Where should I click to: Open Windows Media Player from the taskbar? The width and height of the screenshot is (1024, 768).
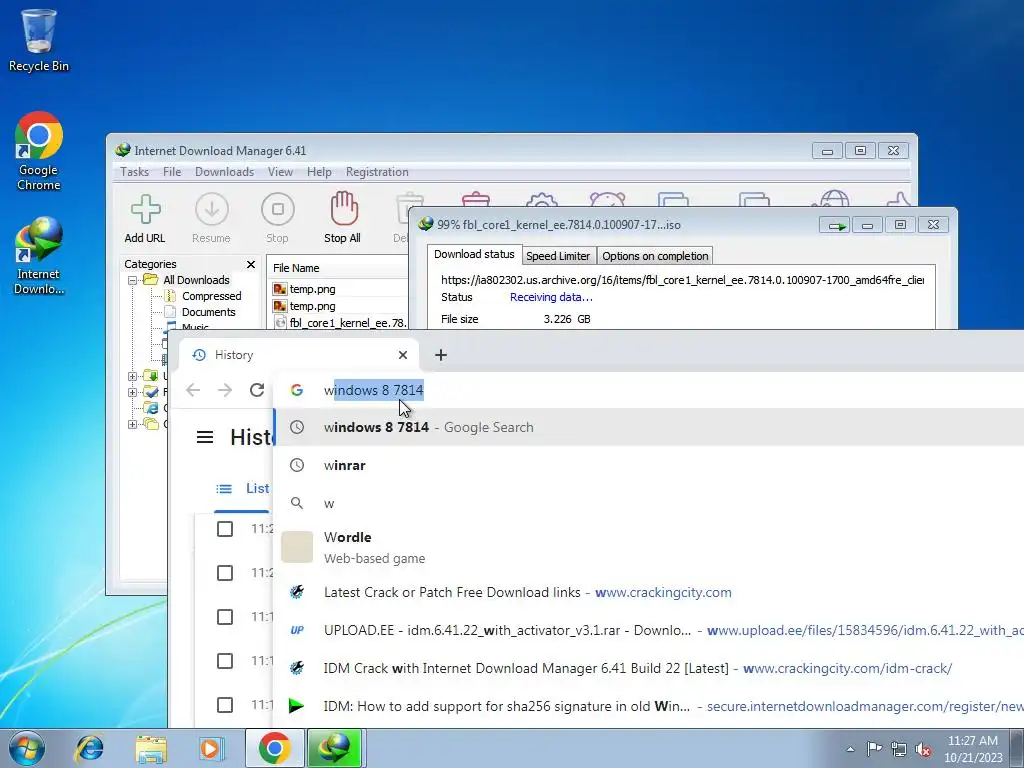[211, 748]
